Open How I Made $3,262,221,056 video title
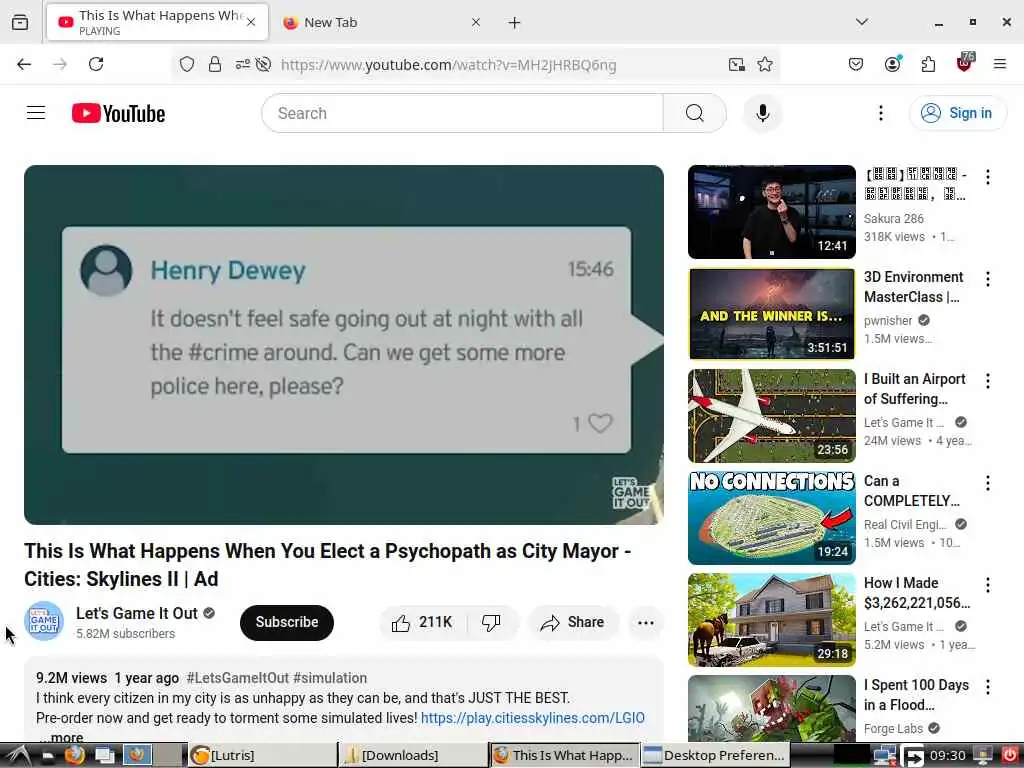 917,592
